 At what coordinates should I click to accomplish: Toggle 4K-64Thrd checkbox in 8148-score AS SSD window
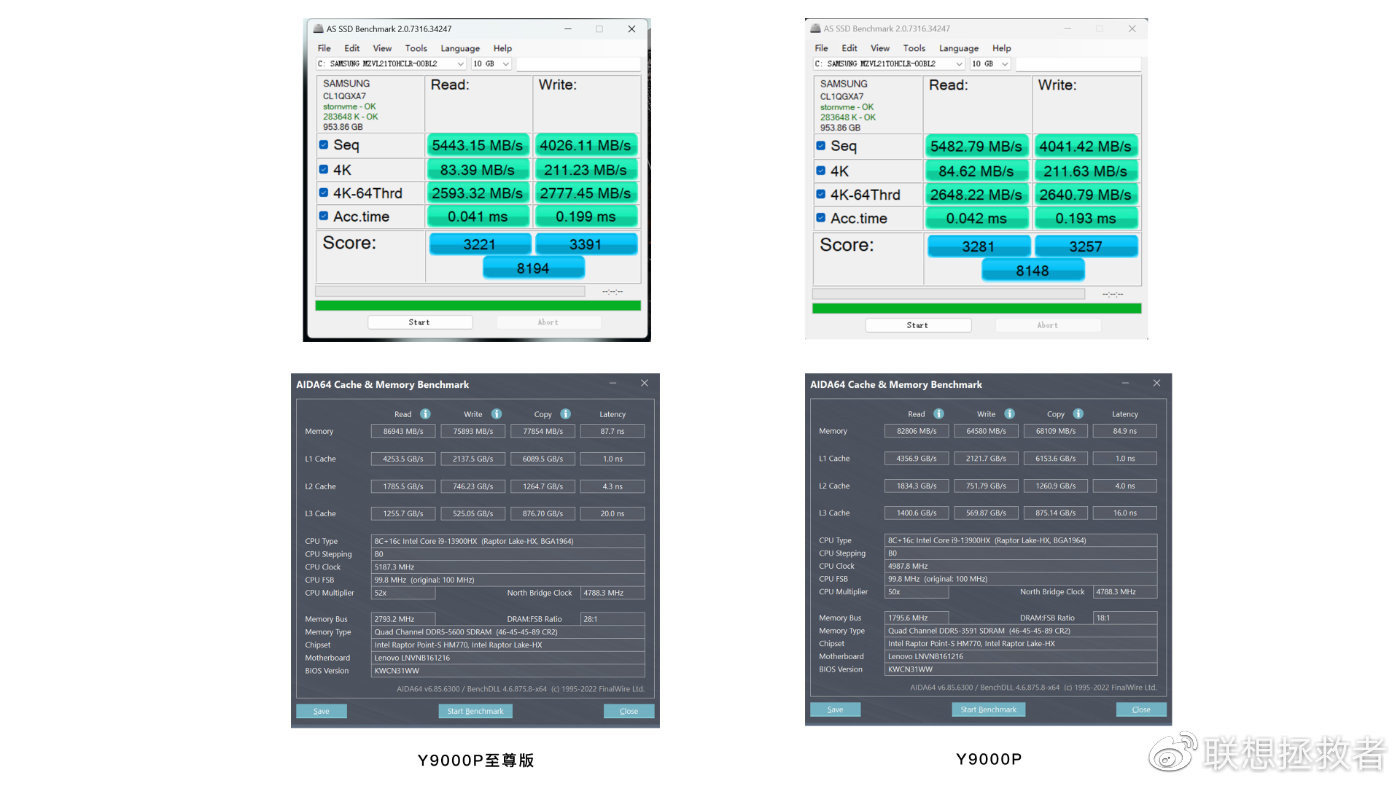tap(821, 194)
